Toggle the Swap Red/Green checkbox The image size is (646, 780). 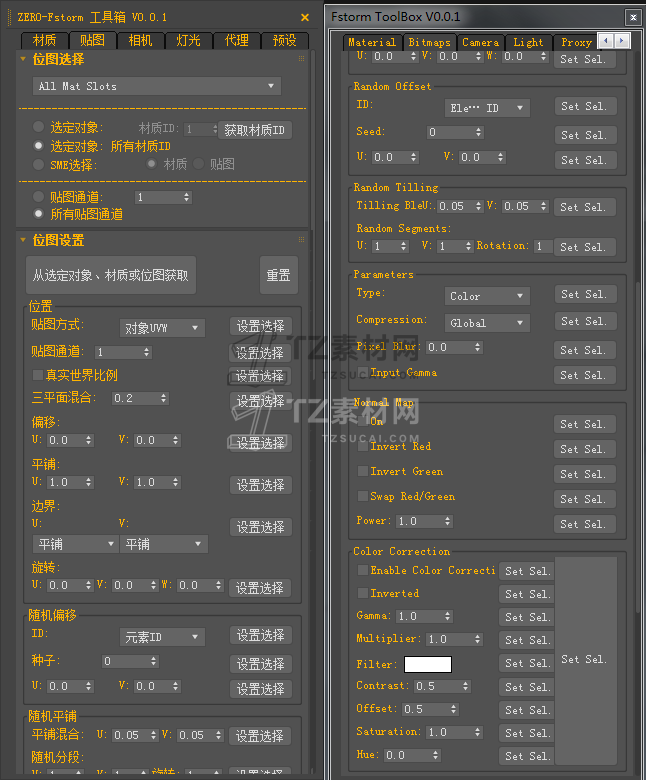(x=363, y=496)
